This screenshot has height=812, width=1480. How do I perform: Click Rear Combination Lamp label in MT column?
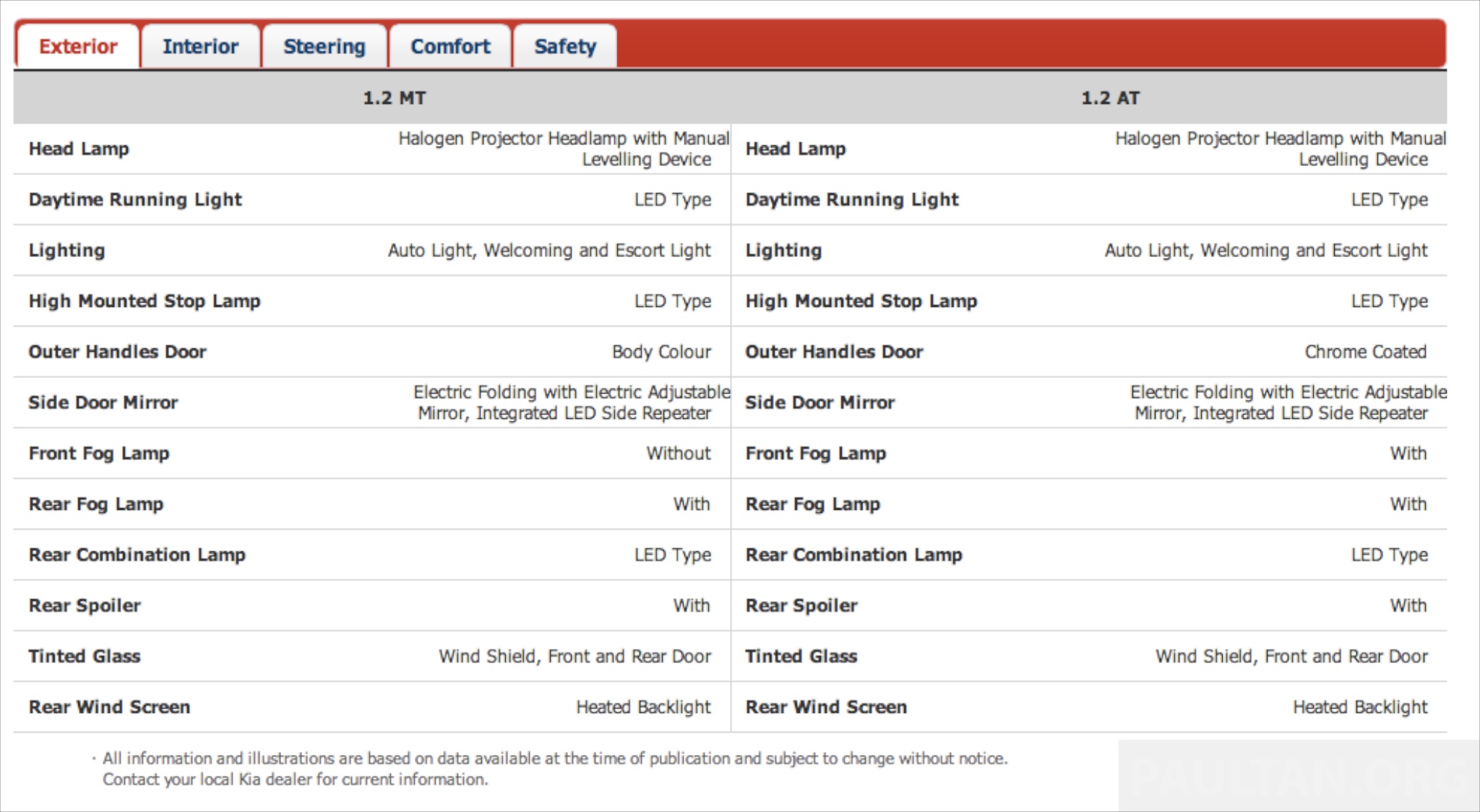(137, 555)
